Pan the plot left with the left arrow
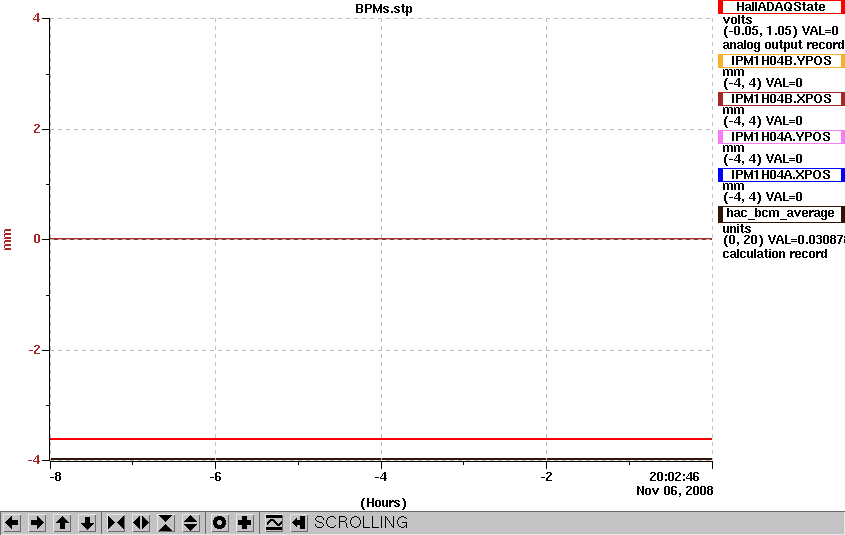Screen dimensions: 845x535 (x=12, y=523)
